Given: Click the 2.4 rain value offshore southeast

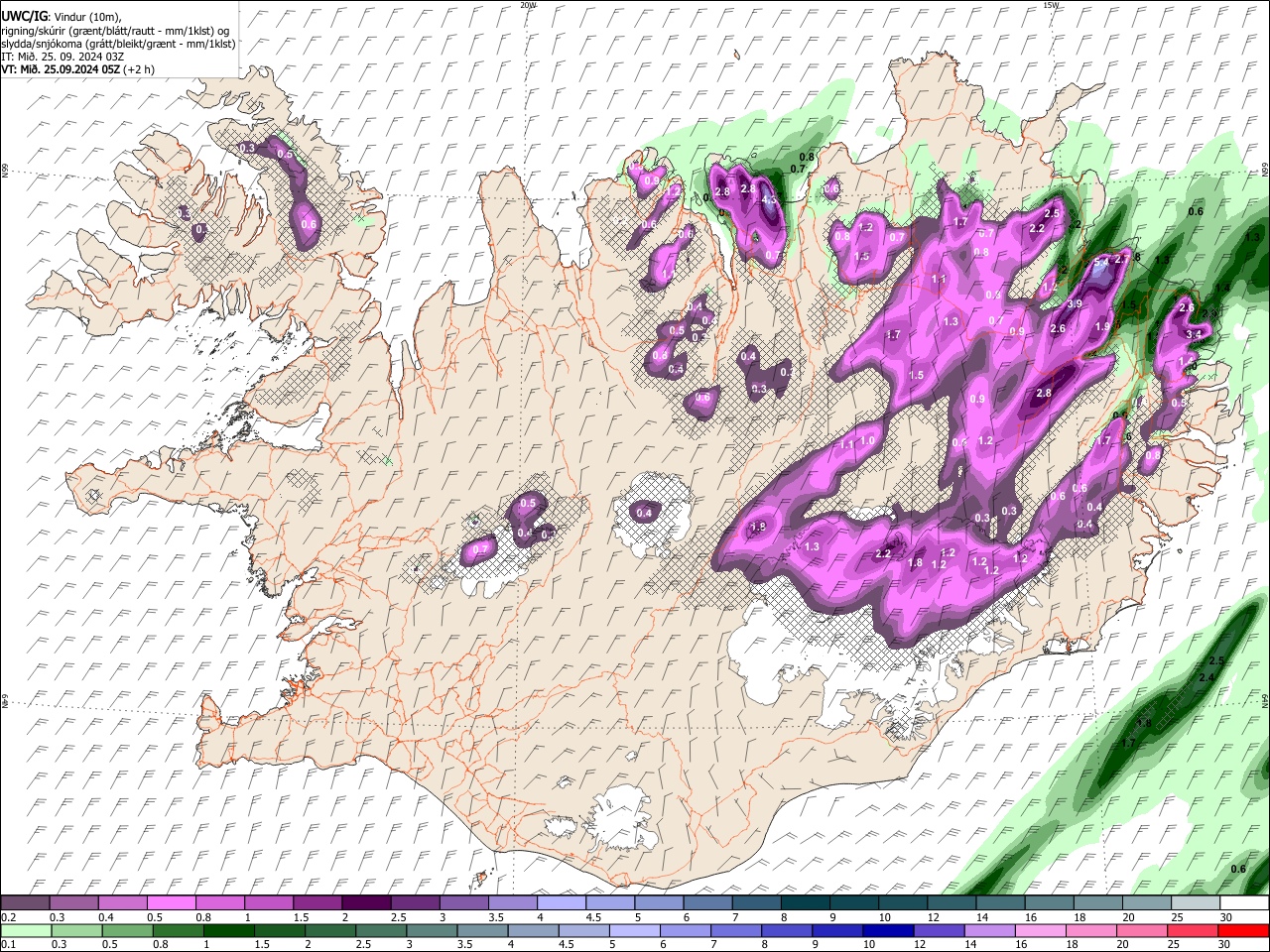Looking at the screenshot, I should [1206, 677].
